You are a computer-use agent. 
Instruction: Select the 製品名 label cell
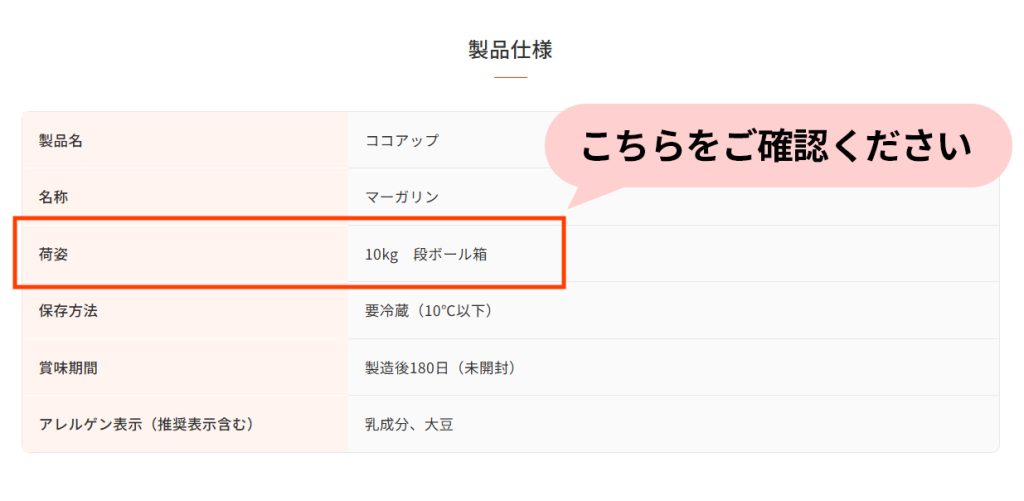point(185,140)
